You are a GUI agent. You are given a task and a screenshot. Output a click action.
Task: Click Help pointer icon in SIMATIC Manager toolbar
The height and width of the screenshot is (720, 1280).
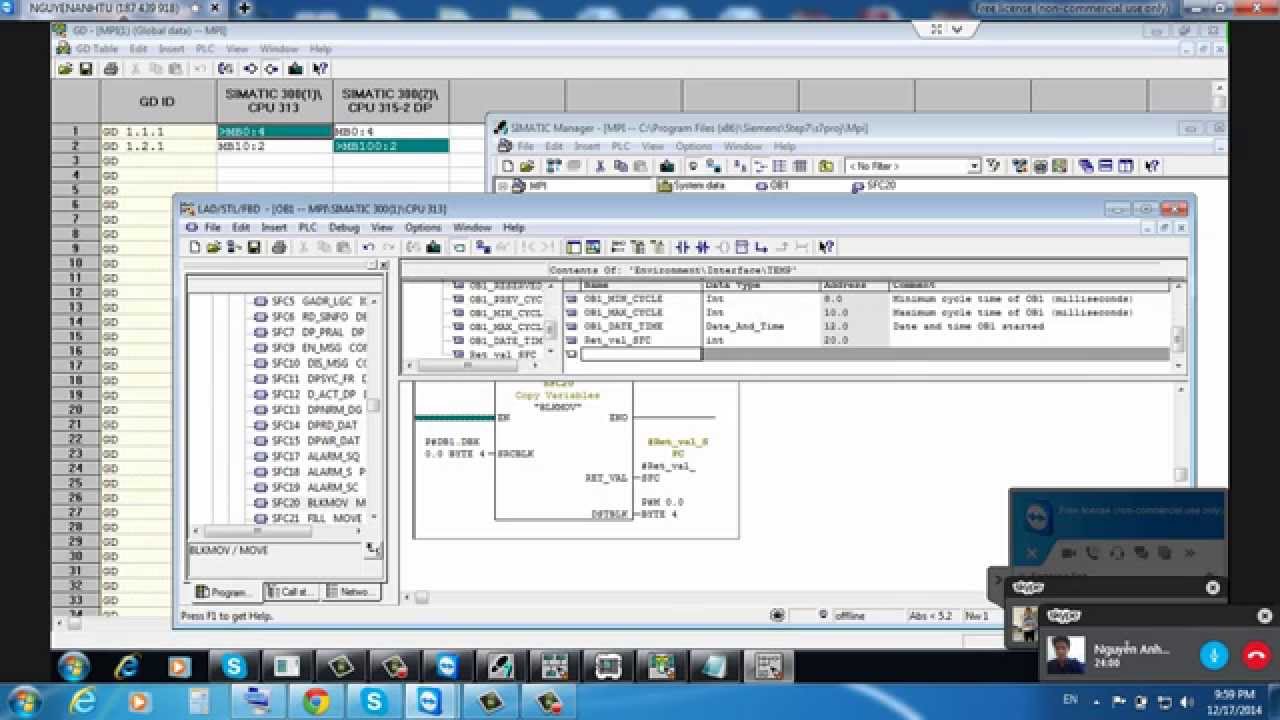(x=1152, y=166)
